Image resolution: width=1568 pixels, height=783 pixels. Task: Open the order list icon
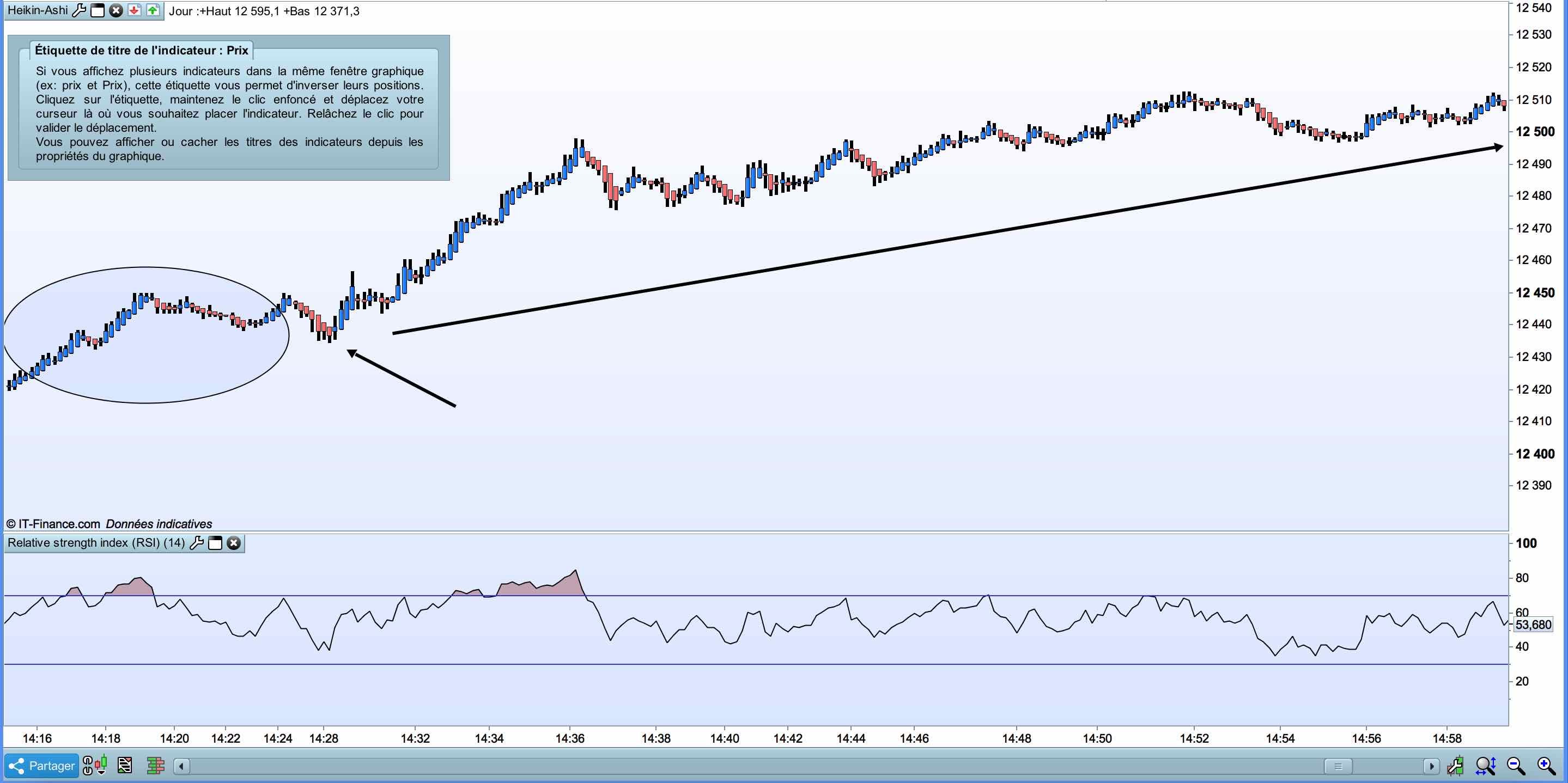click(125, 766)
